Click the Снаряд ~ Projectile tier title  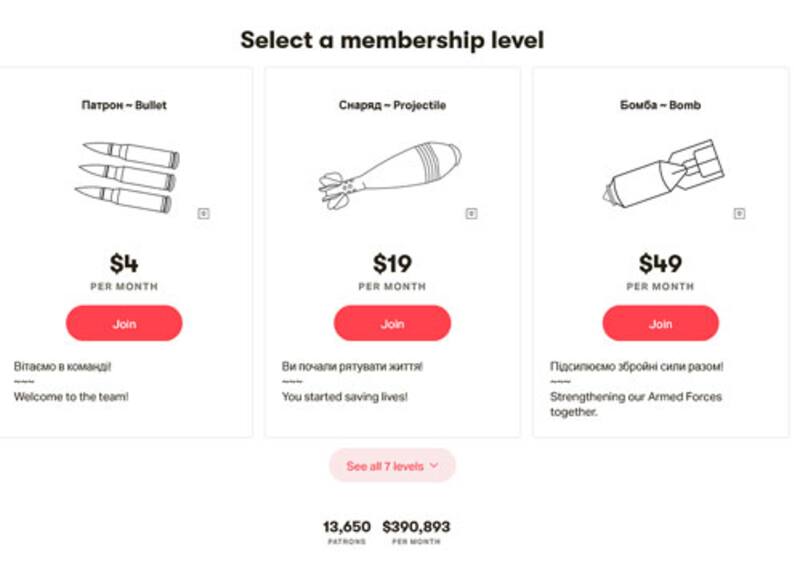point(392,105)
